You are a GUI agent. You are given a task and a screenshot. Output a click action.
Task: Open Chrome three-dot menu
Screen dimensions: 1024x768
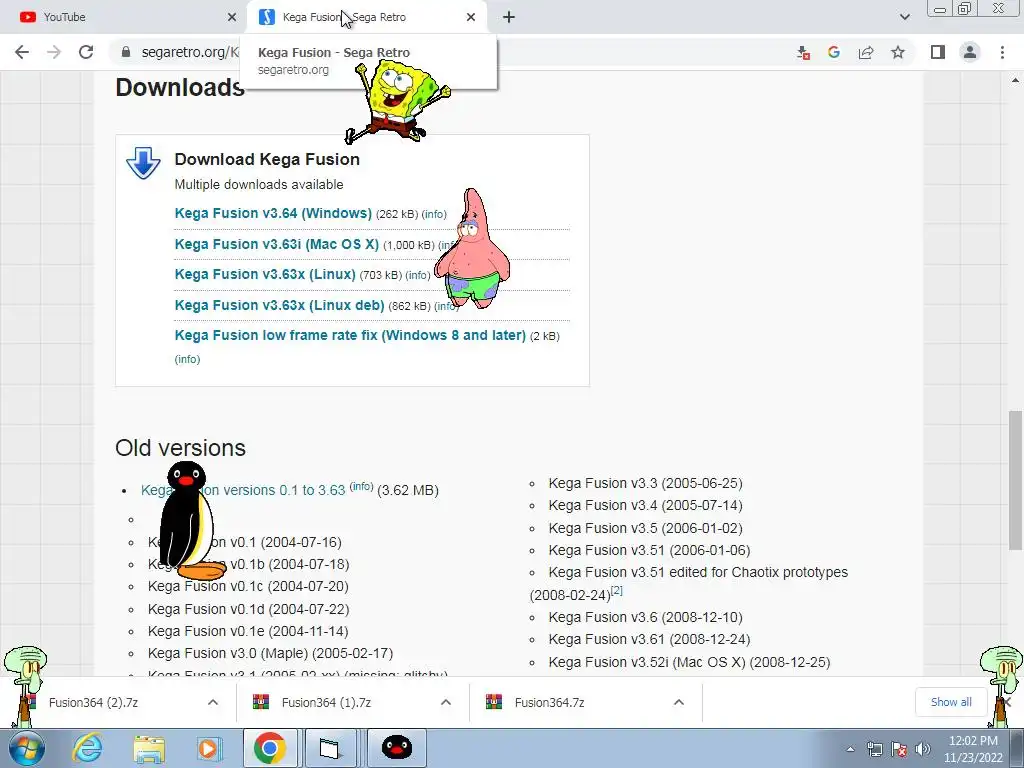[1002, 52]
